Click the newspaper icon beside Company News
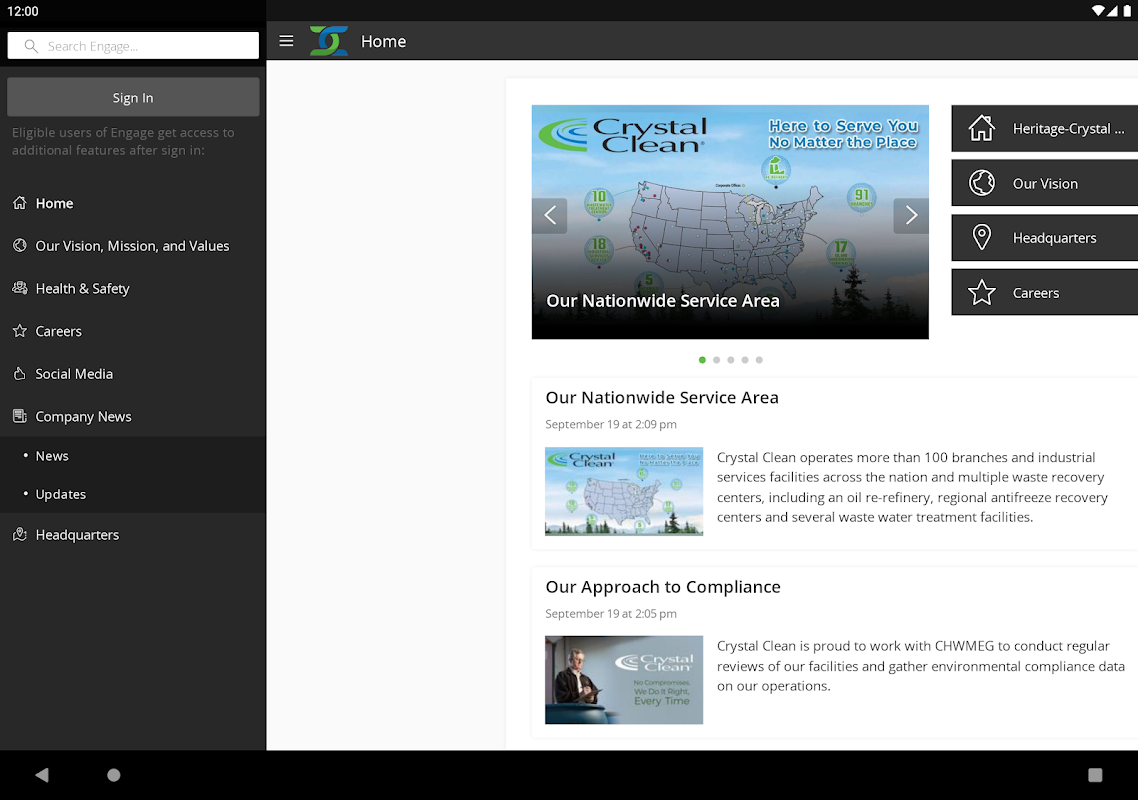The height and width of the screenshot is (800, 1138). [20, 416]
